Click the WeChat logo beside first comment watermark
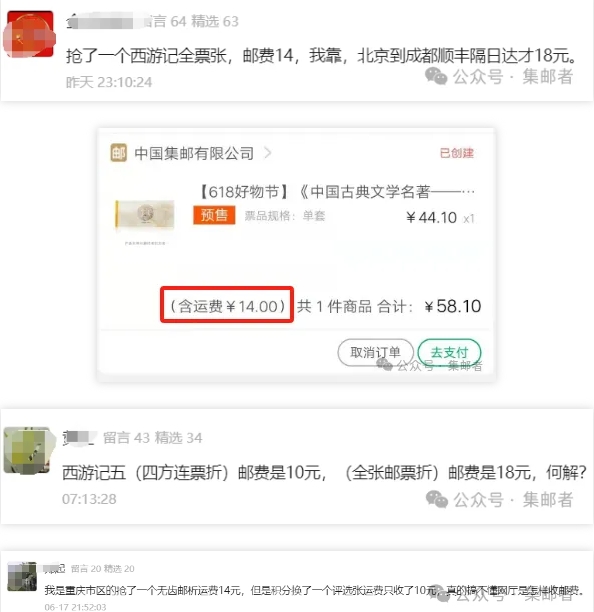This screenshot has height=612, width=594. 436,76
